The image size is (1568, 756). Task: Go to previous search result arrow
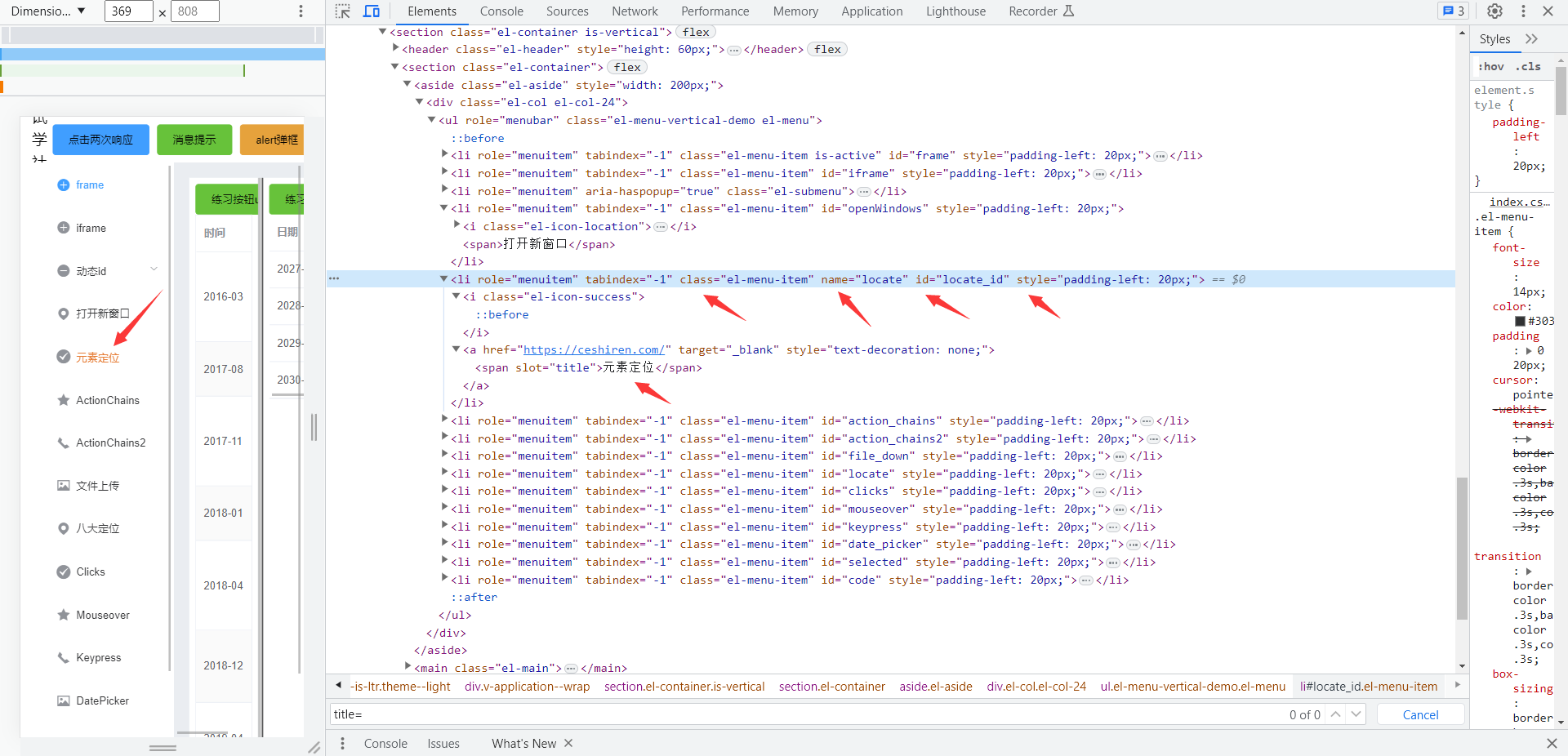tap(1335, 714)
